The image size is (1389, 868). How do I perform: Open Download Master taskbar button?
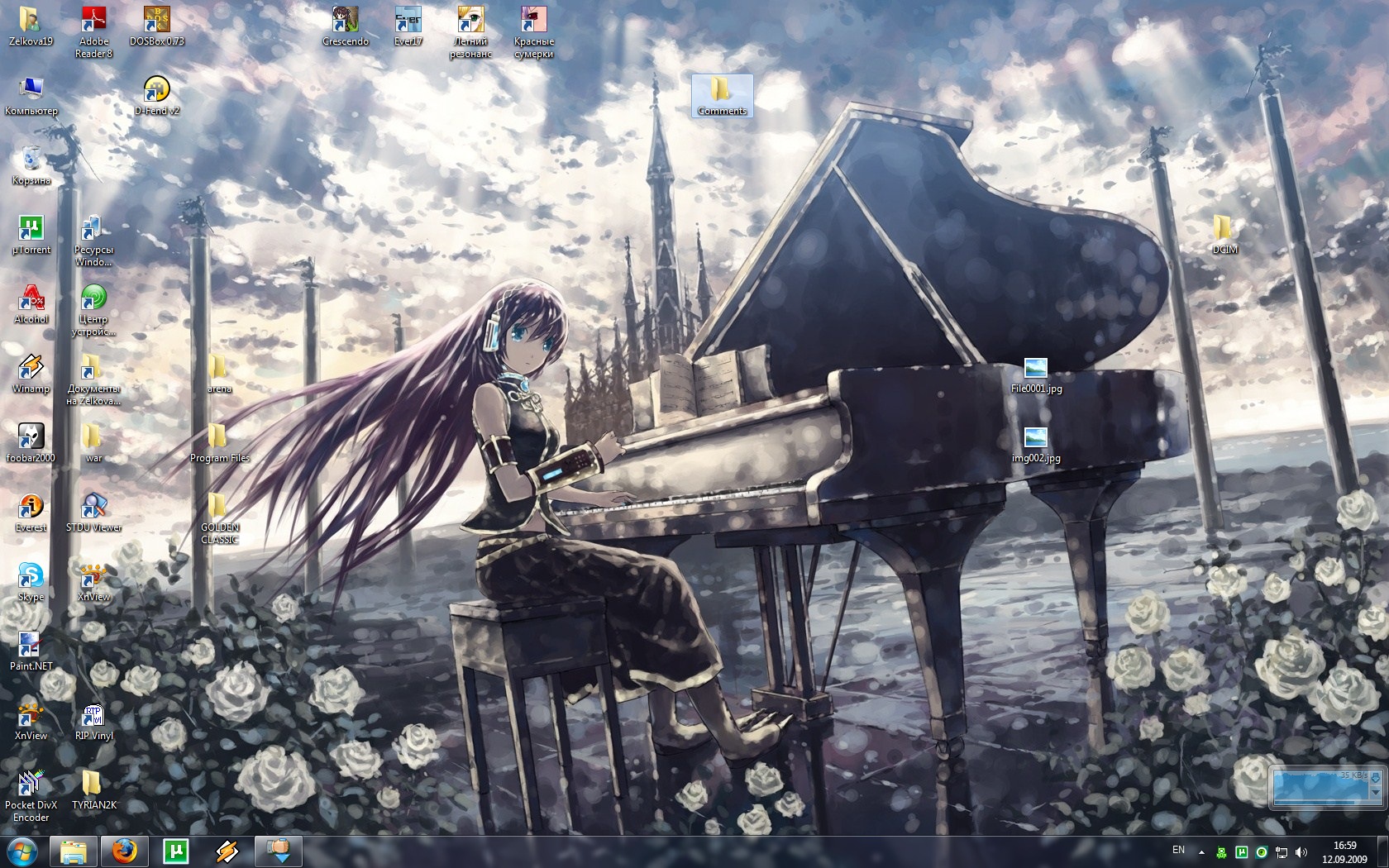click(279, 851)
